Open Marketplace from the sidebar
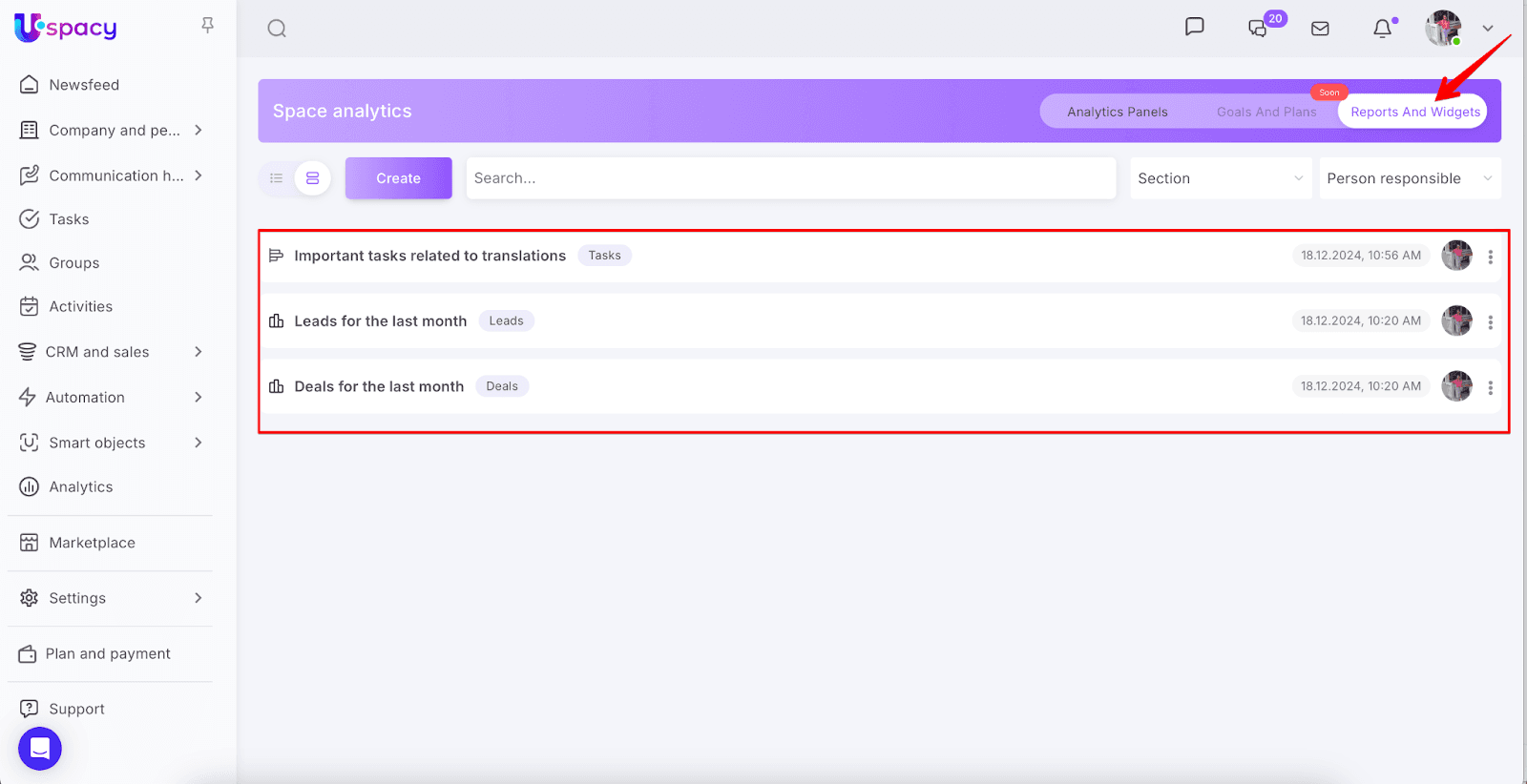 coord(92,543)
